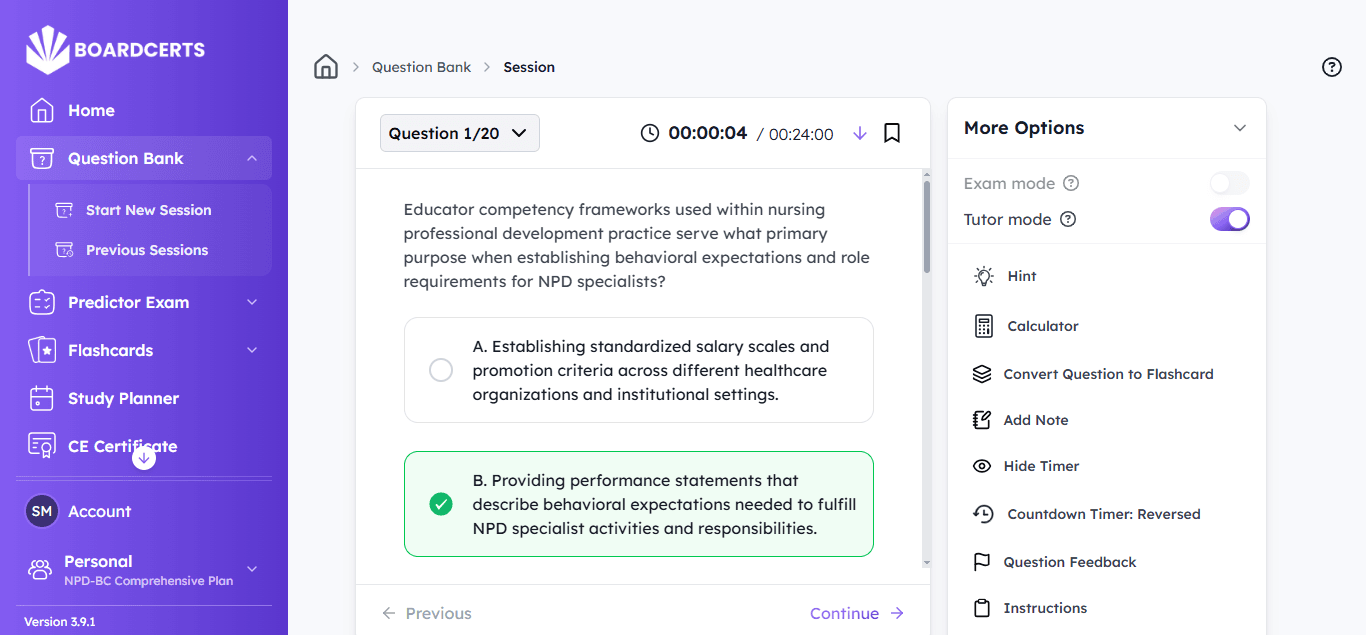Click the home icon in breadcrumb
The height and width of the screenshot is (635, 1366).
click(326, 67)
